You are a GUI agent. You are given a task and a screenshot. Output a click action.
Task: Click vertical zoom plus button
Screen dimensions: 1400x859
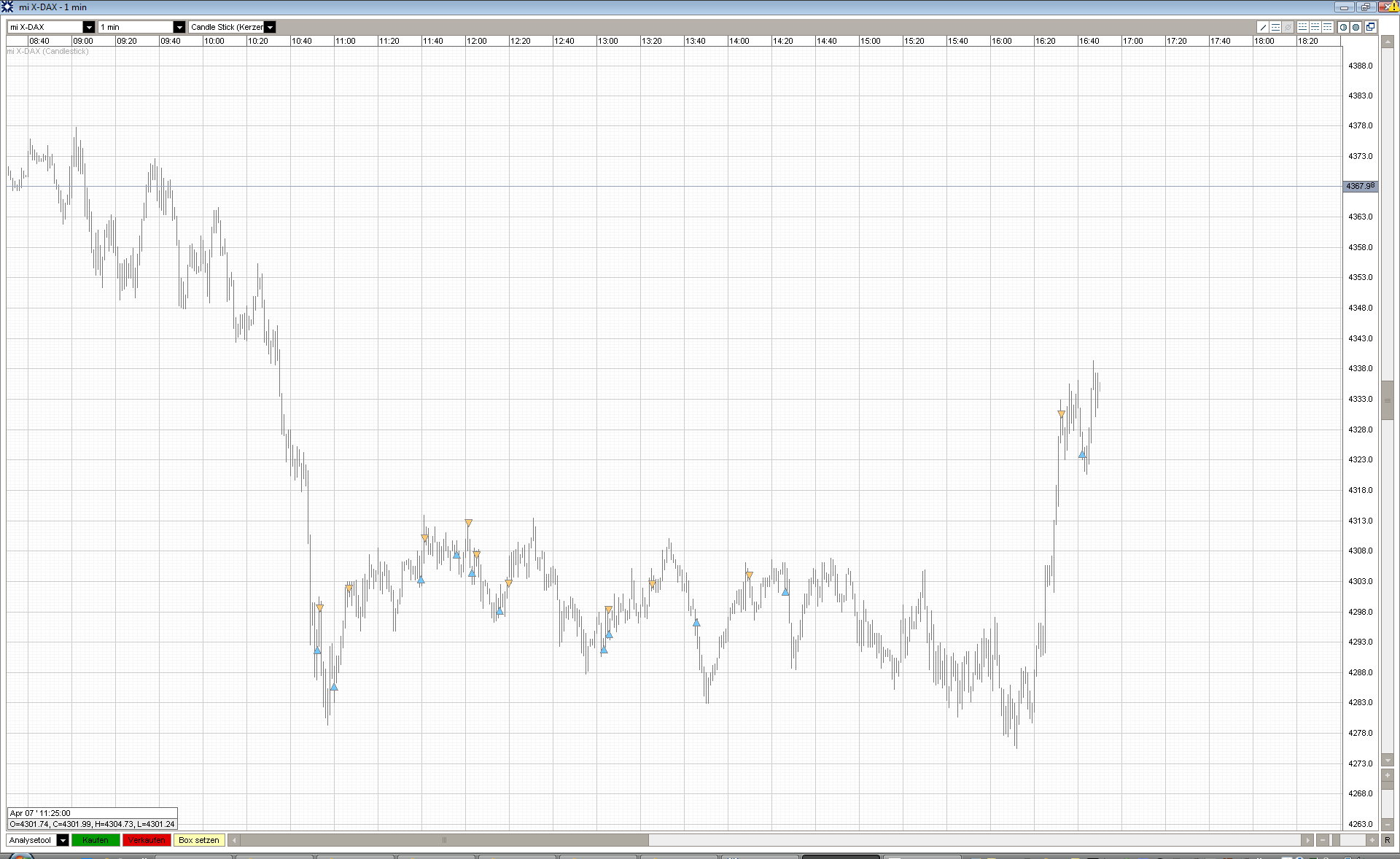click(x=1387, y=775)
